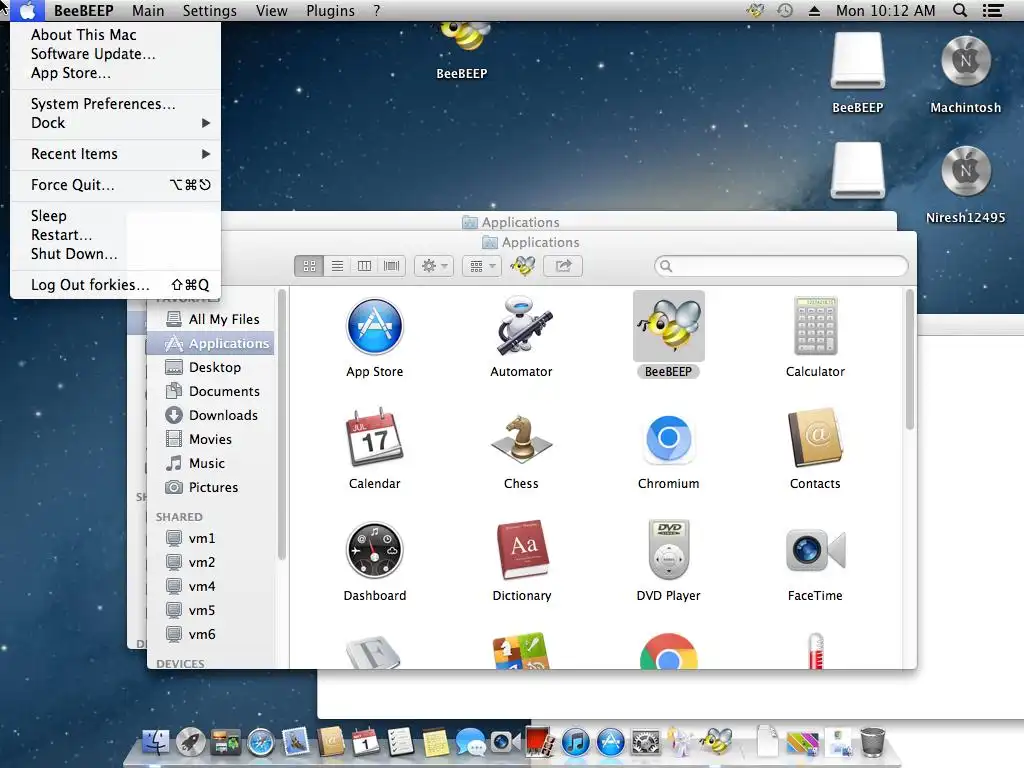The width and height of the screenshot is (1024, 768).
Task: Switch Finder to column view
Action: [x=364, y=266]
